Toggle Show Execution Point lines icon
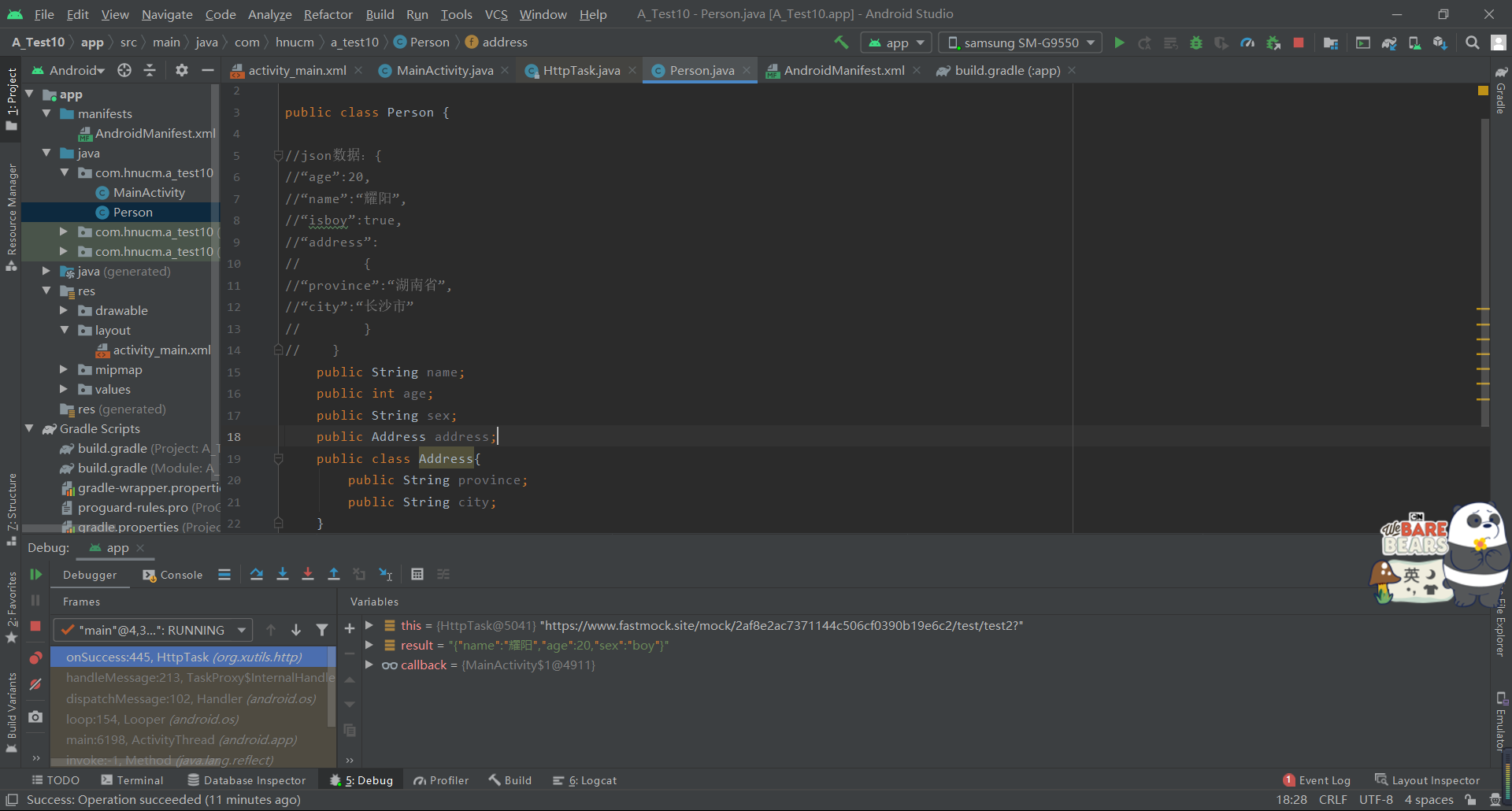The image size is (1512, 811). click(x=224, y=574)
